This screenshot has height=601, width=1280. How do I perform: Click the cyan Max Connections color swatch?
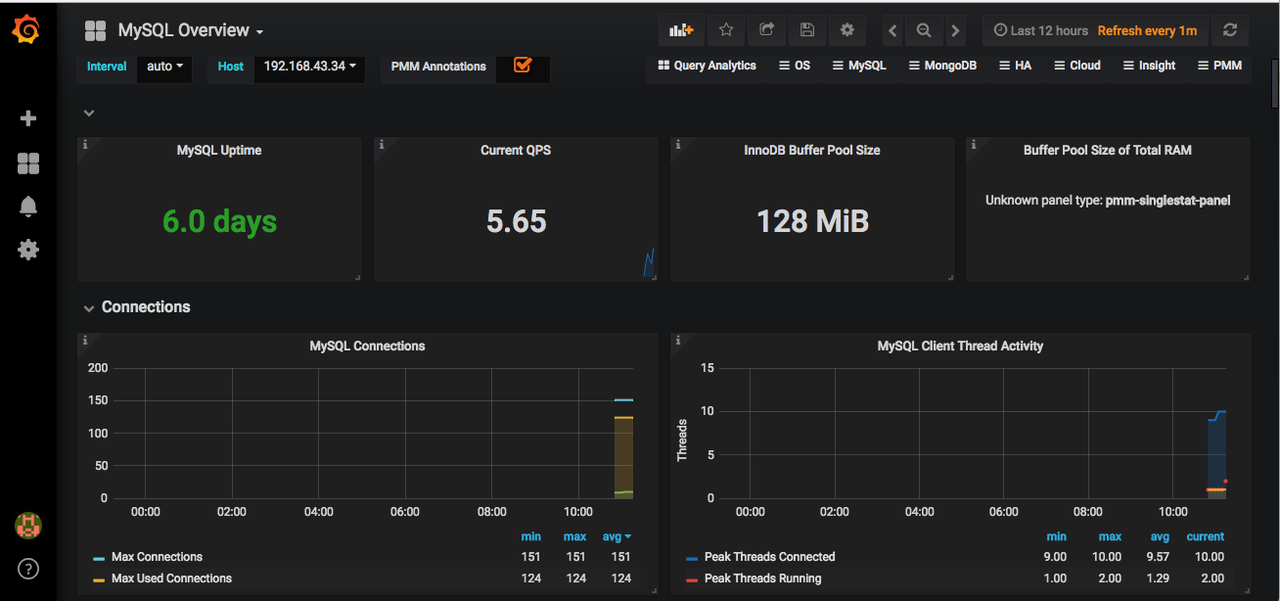(x=99, y=558)
